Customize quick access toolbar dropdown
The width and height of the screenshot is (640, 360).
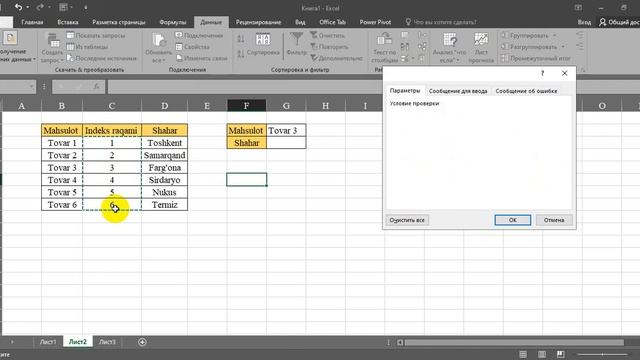pos(85,7)
